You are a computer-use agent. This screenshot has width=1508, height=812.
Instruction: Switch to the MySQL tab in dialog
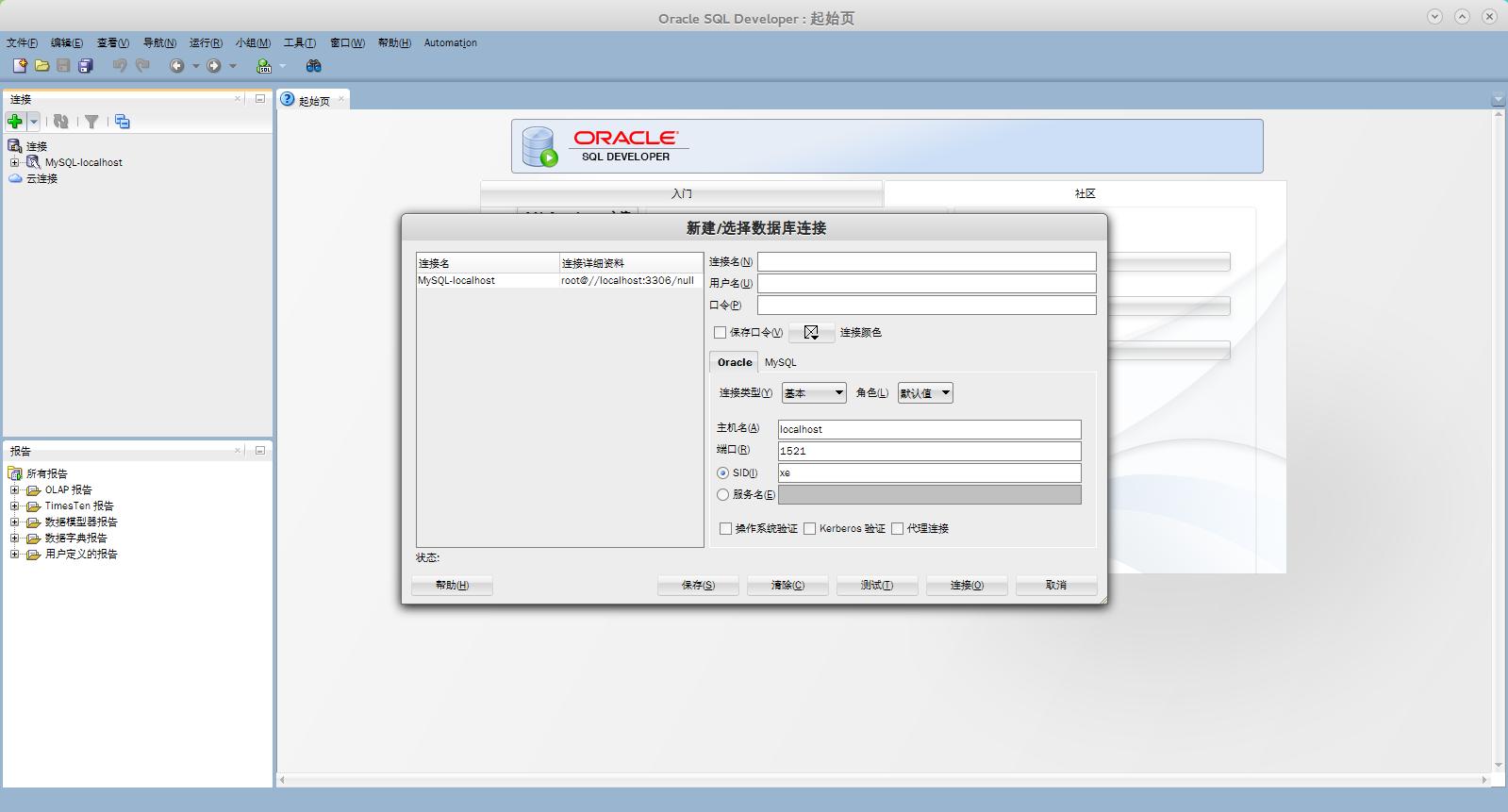click(780, 362)
